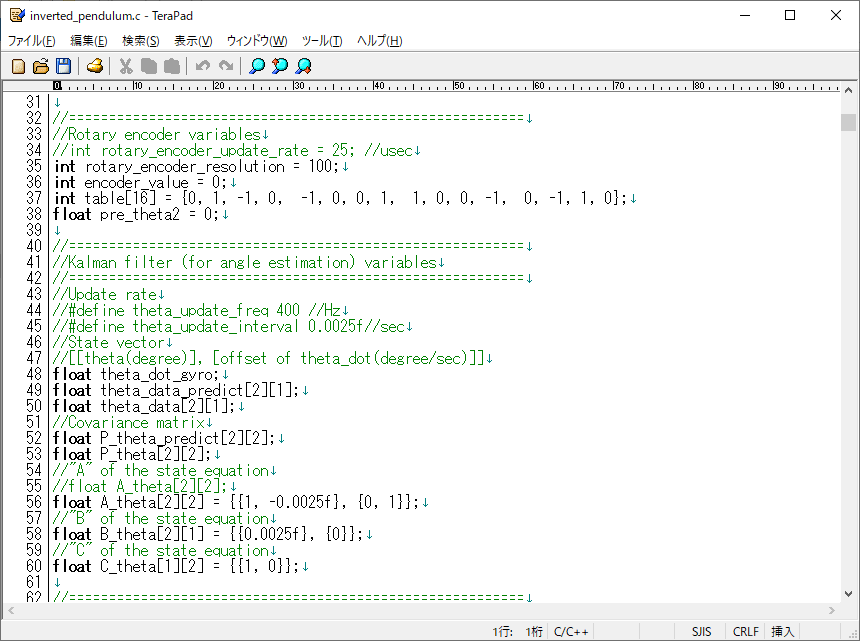
Task: Click "theta_update_interval" on line 45
Action: (x=216, y=326)
